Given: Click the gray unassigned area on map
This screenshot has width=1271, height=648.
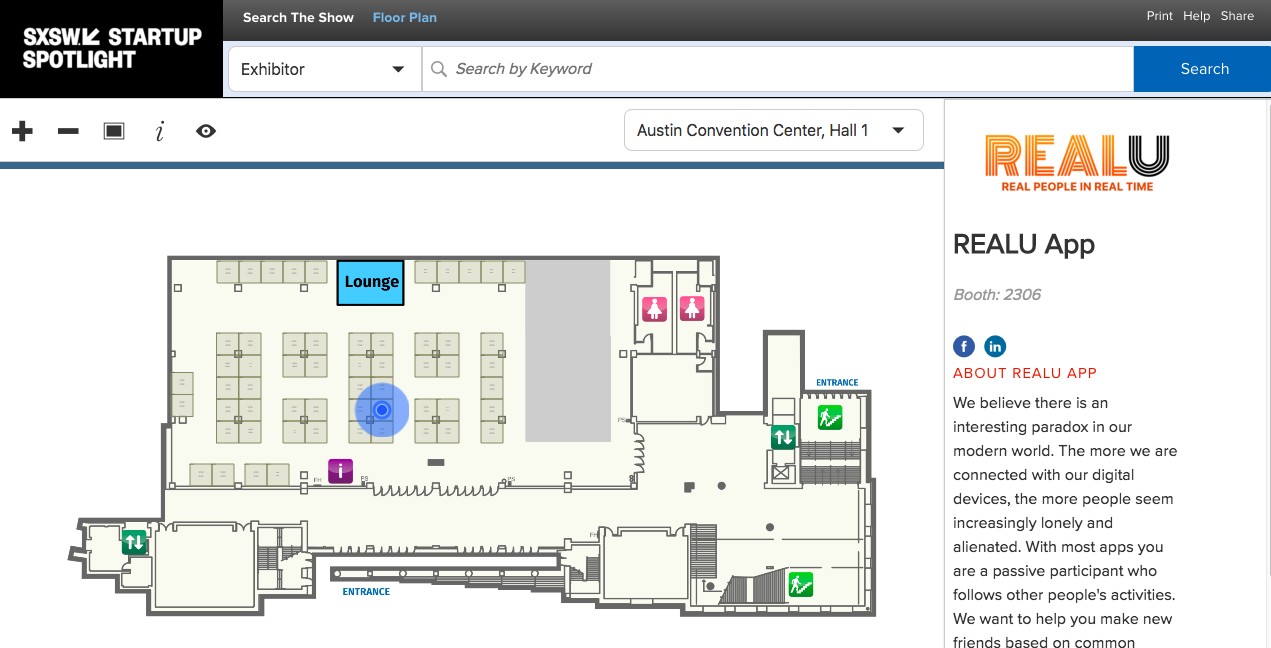Looking at the screenshot, I should [568, 351].
